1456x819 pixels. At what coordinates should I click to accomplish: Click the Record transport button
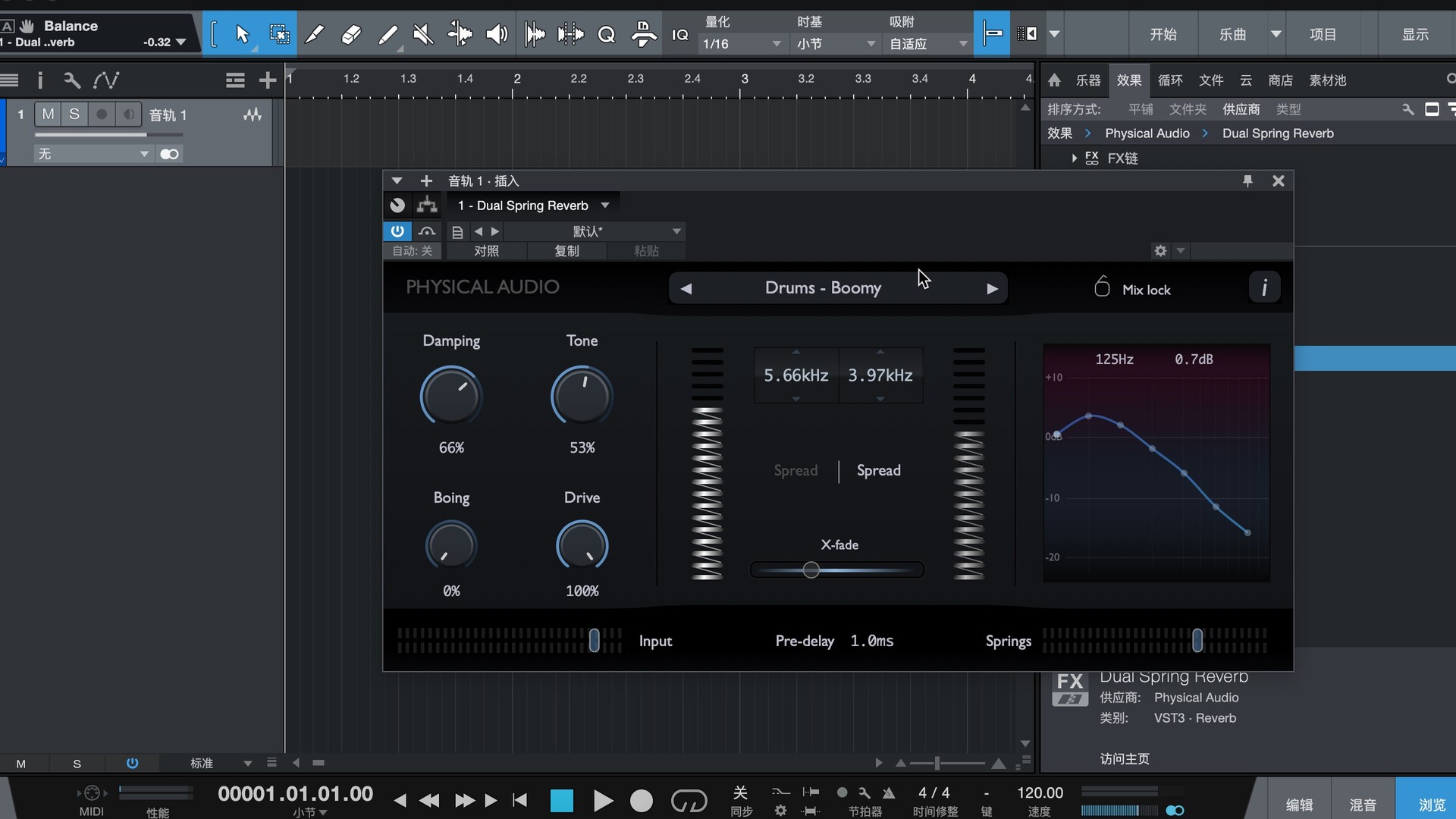642,800
